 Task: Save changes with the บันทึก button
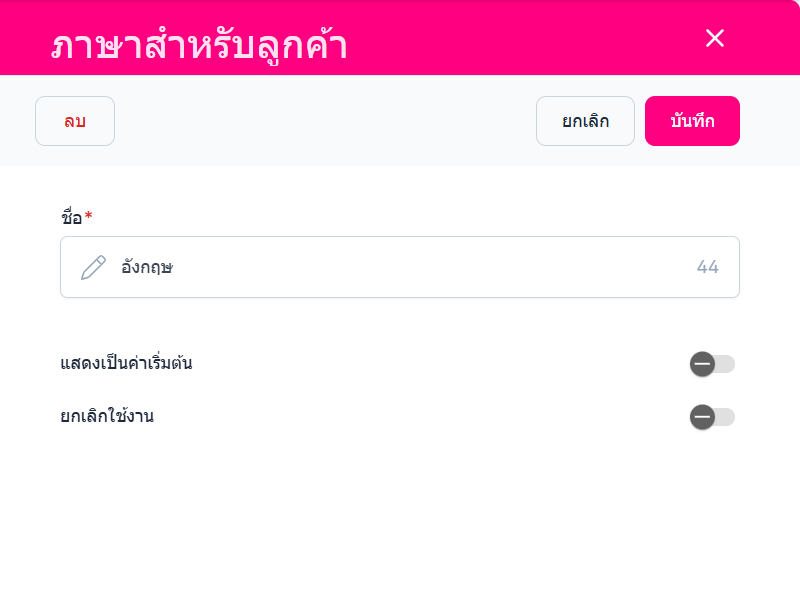pyautogui.click(x=692, y=121)
